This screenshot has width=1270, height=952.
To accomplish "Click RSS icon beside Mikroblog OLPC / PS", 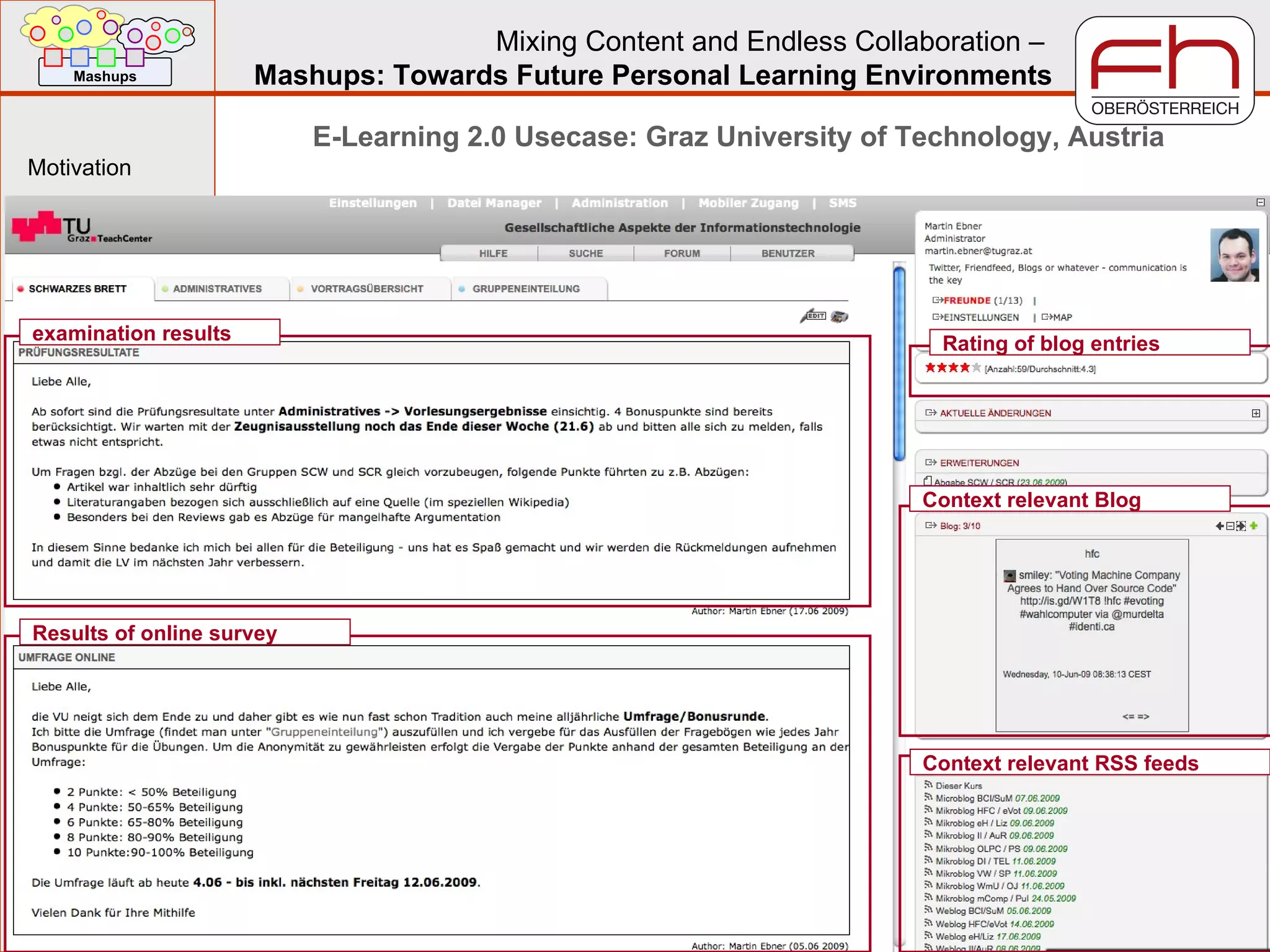I will [928, 848].
